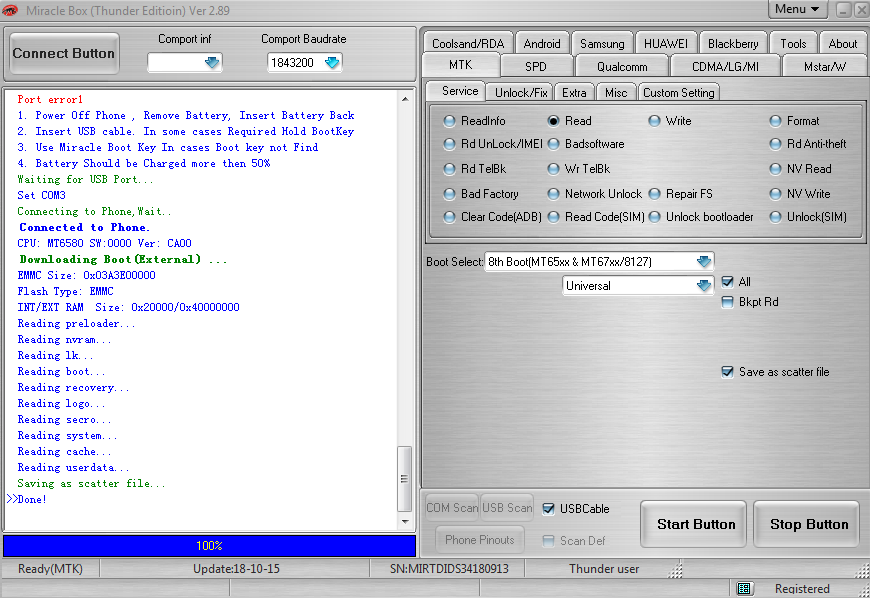The width and height of the screenshot is (870, 598).
Task: Select the Network Unlock radio option
Action: pyautogui.click(x=553, y=194)
